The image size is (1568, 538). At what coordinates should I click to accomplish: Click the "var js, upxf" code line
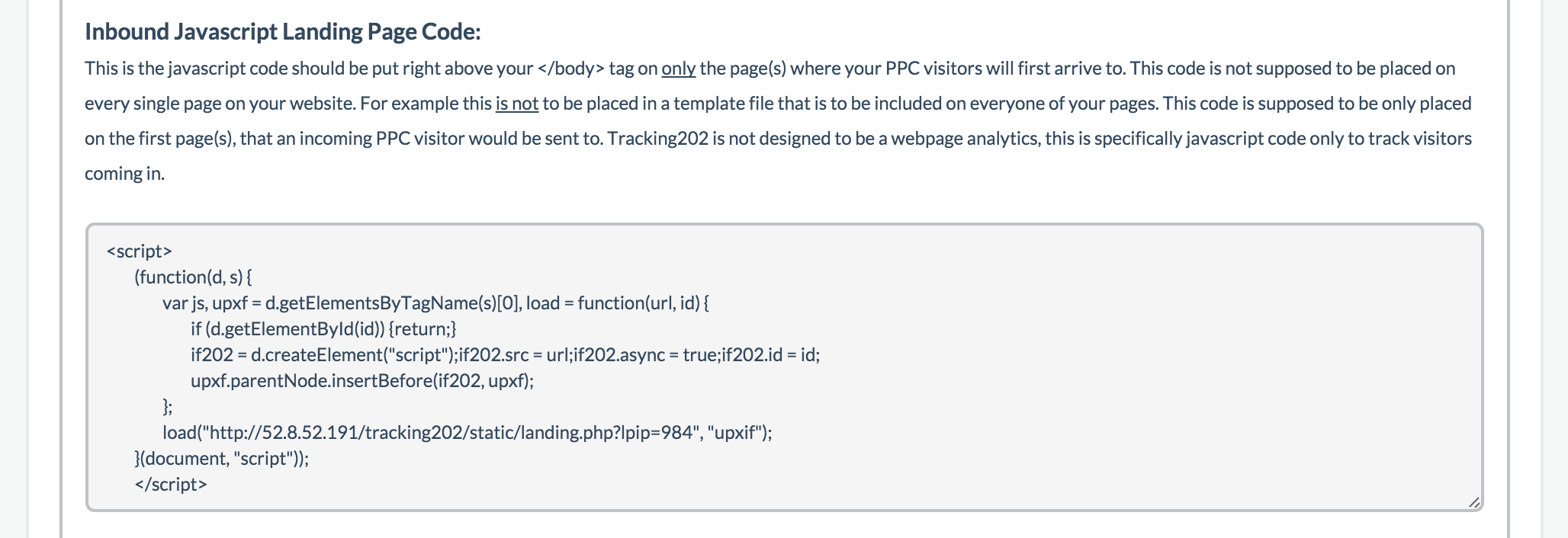pos(435,303)
